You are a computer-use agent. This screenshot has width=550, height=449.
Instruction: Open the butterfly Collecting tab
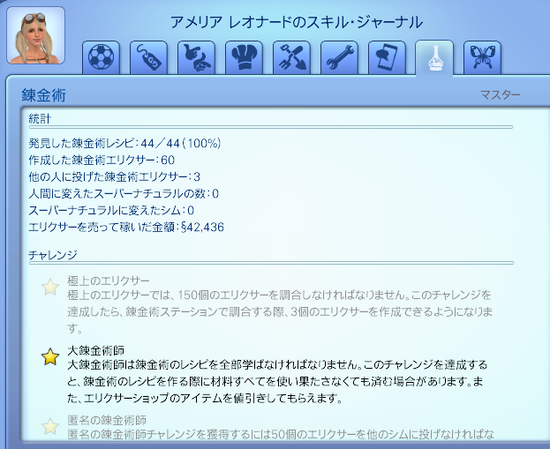coord(482,58)
